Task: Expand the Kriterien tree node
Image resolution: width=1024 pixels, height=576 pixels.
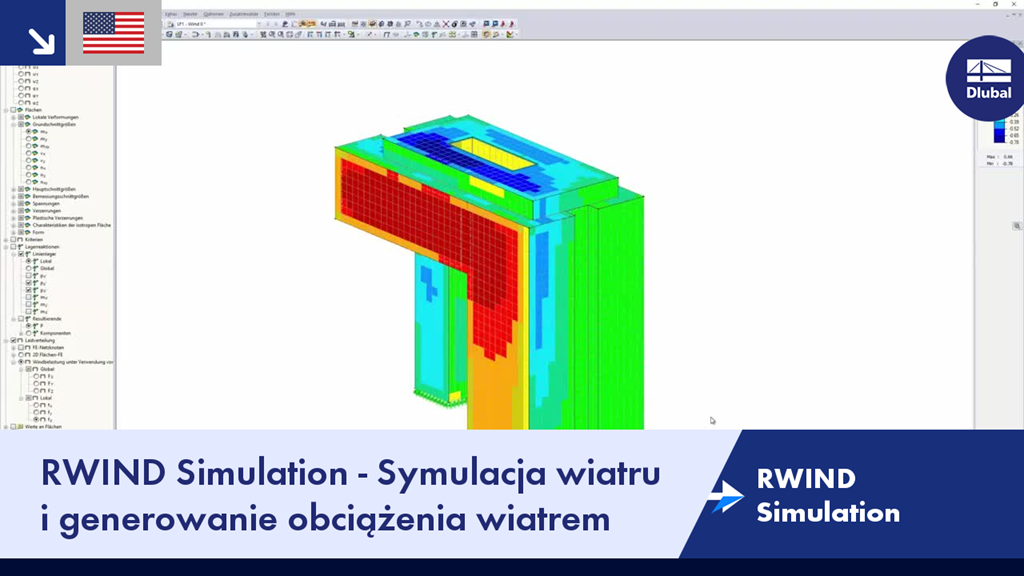Action: 6,240
